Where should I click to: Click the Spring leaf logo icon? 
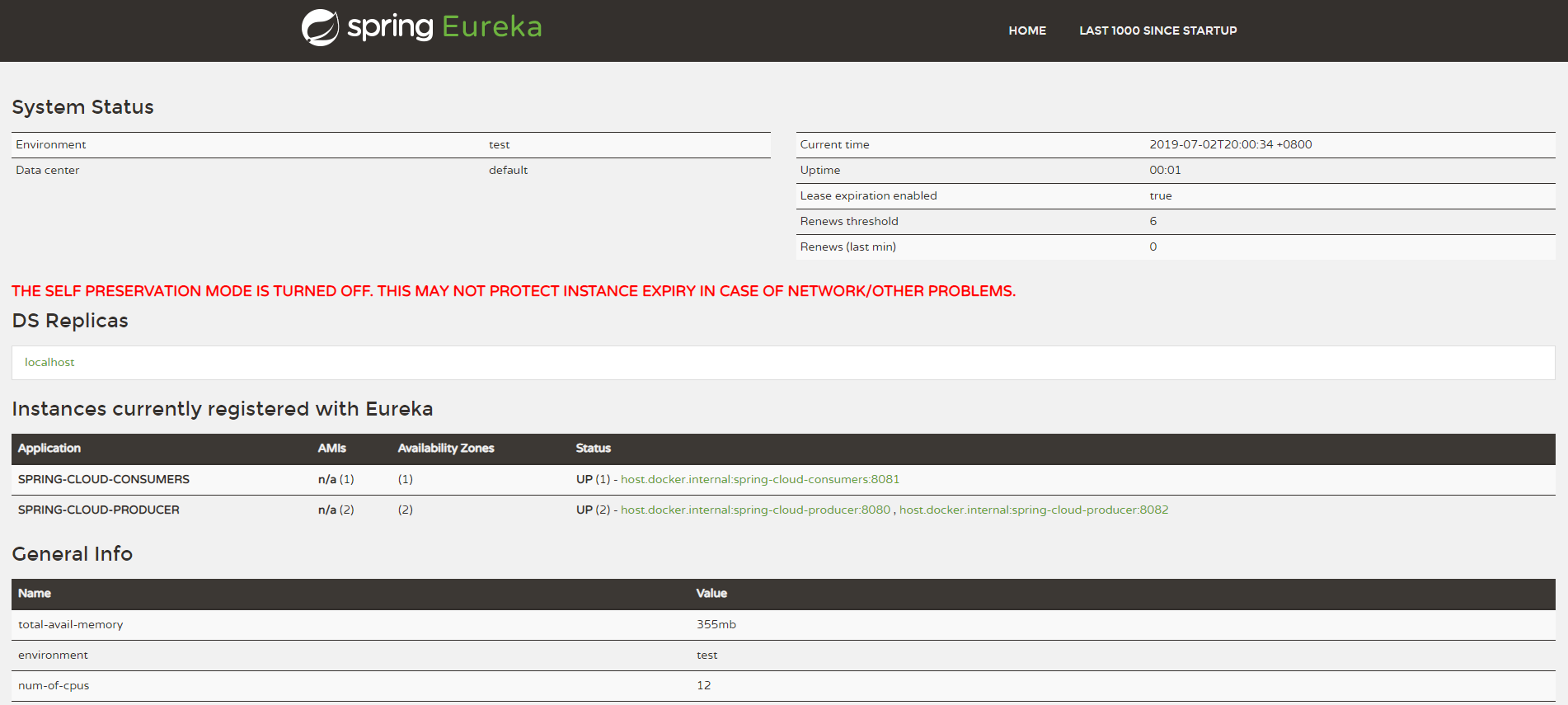point(320,27)
